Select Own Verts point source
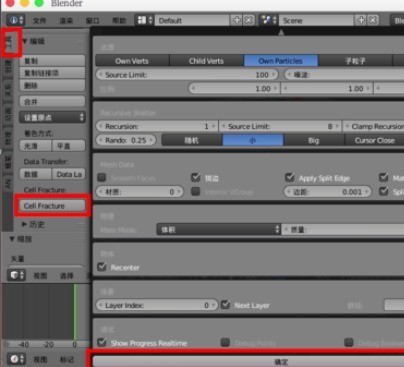Screen dimensions: 404x367 pyautogui.click(x=132, y=61)
